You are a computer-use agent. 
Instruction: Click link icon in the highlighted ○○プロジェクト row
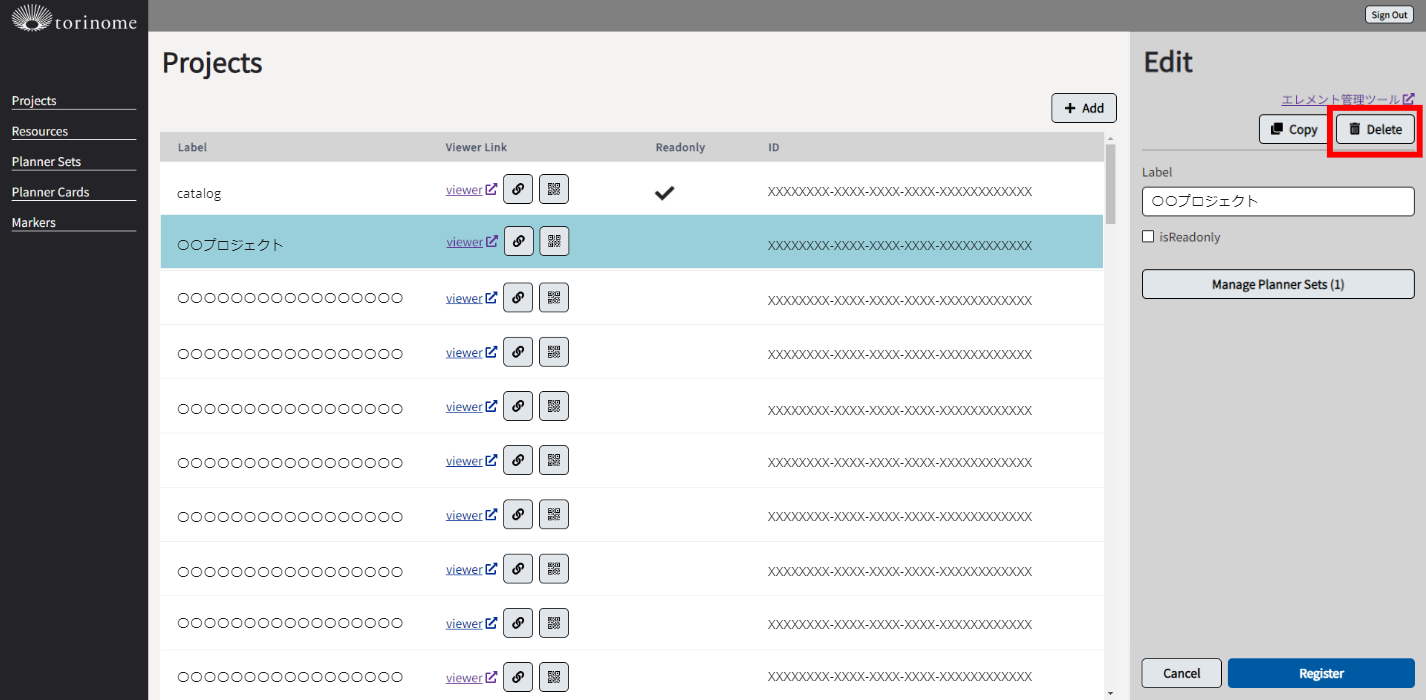[517, 241]
